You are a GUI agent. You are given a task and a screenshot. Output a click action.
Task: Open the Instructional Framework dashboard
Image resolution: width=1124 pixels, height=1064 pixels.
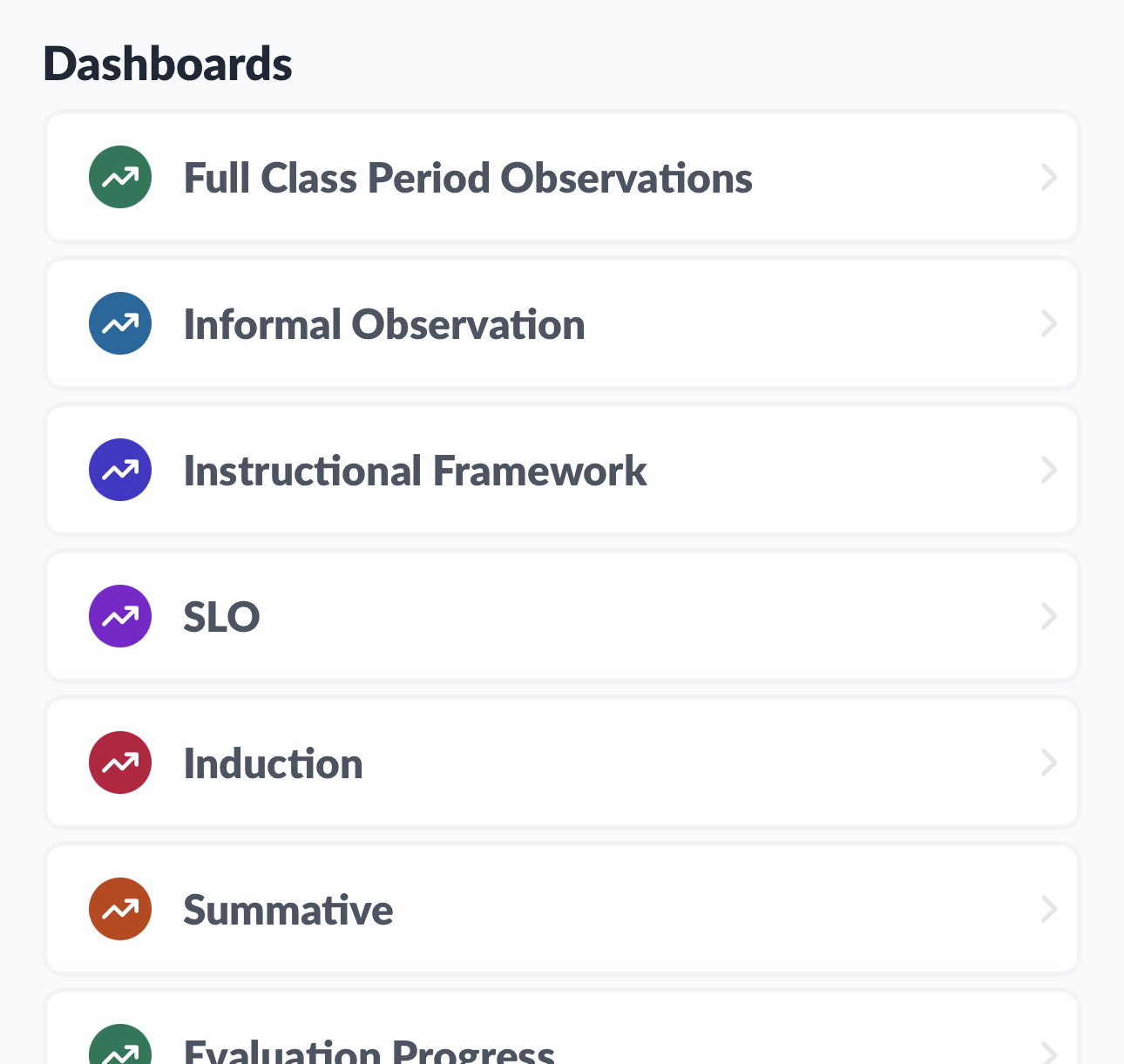416,470
